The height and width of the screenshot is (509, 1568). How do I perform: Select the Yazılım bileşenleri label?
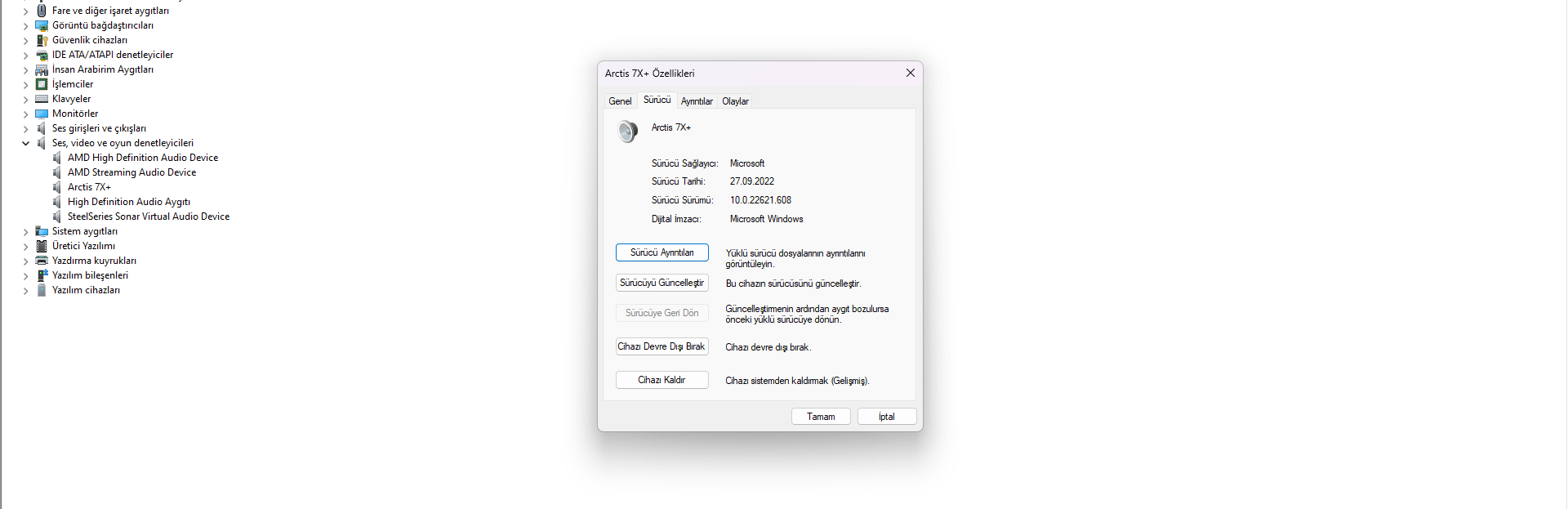tap(90, 275)
